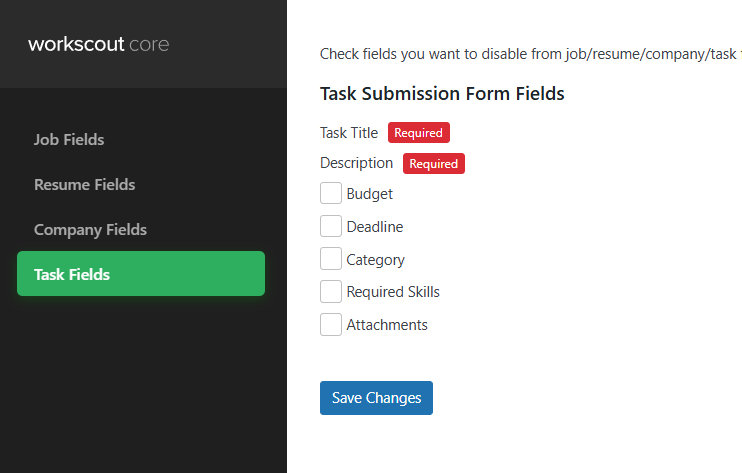Screen dimensions: 742x473
Task: Open the Job Fields section
Action: coord(69,140)
